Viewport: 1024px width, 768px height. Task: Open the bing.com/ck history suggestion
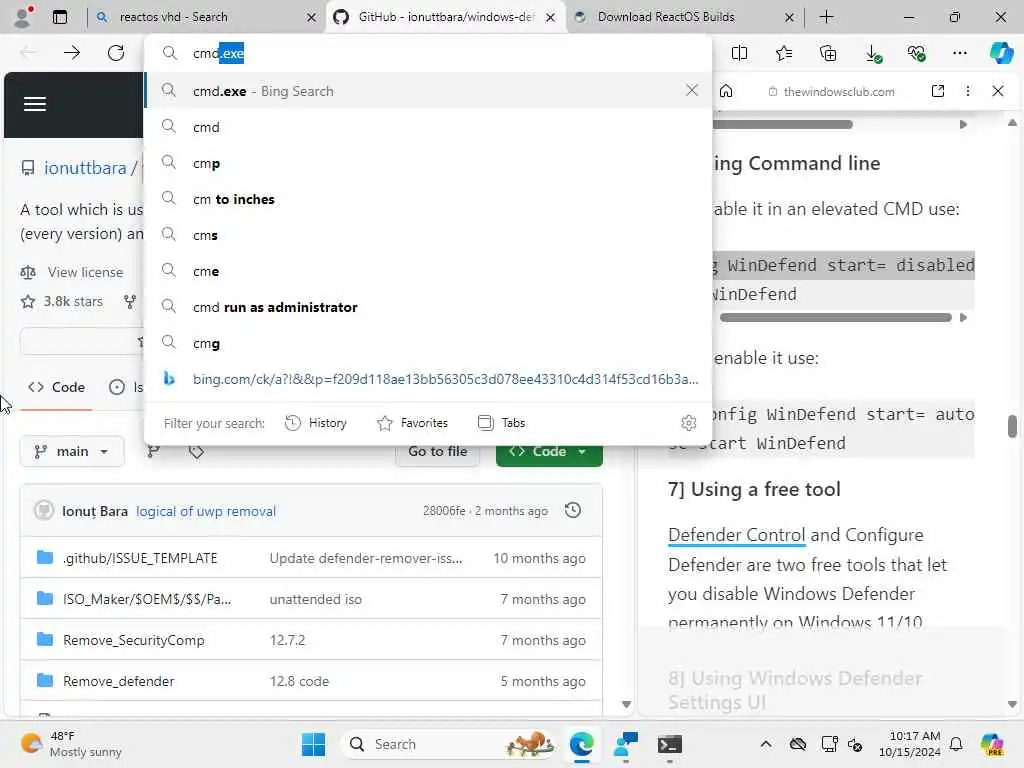428,379
